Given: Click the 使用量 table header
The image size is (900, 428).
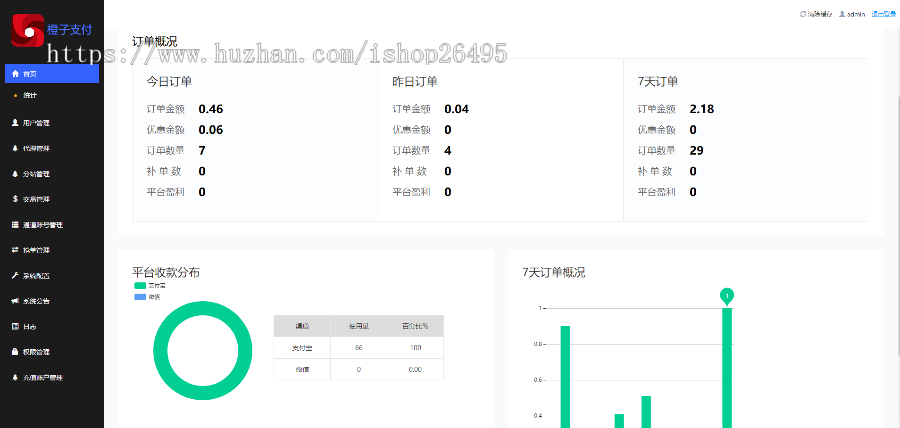Looking at the screenshot, I should pyautogui.click(x=359, y=326).
